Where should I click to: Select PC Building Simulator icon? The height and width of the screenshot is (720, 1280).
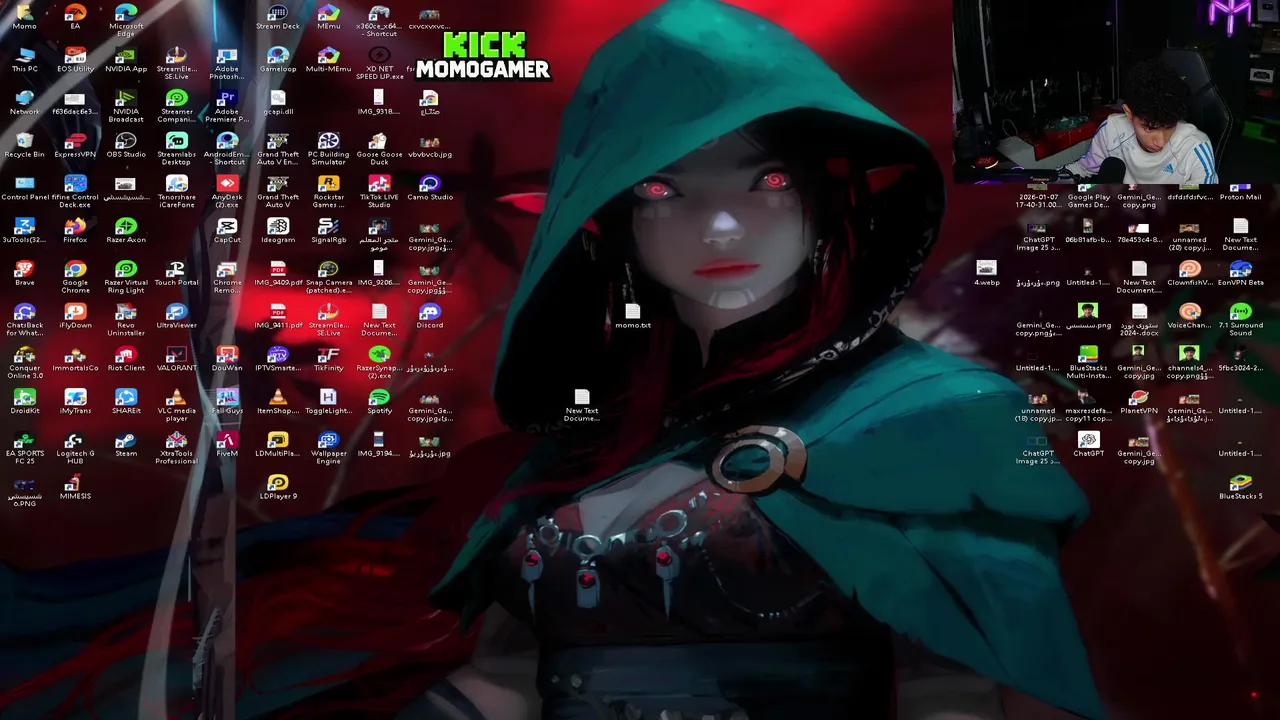[329, 146]
